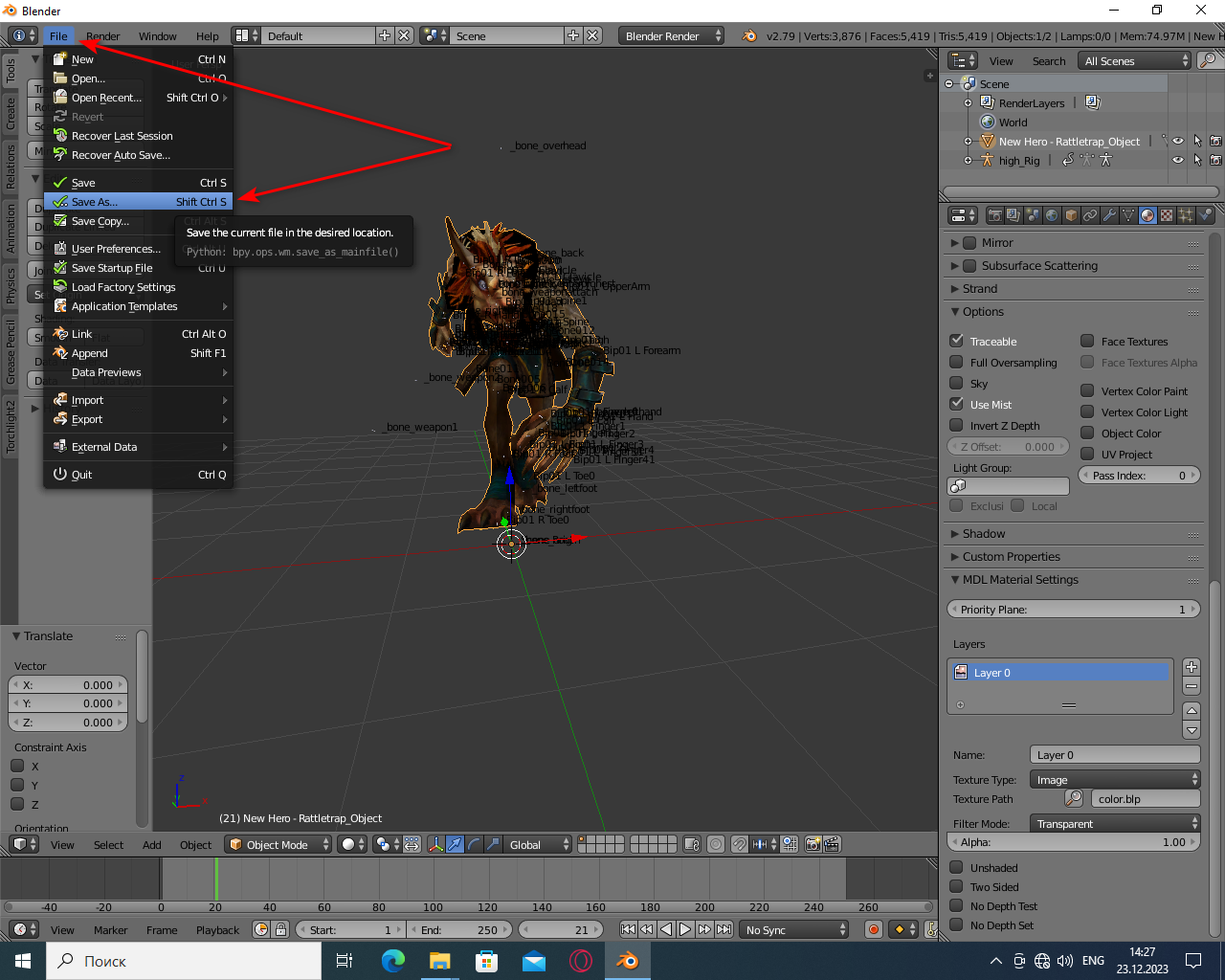This screenshot has width=1225, height=980.
Task: Click the Alpha value slider
Action: [1073, 842]
